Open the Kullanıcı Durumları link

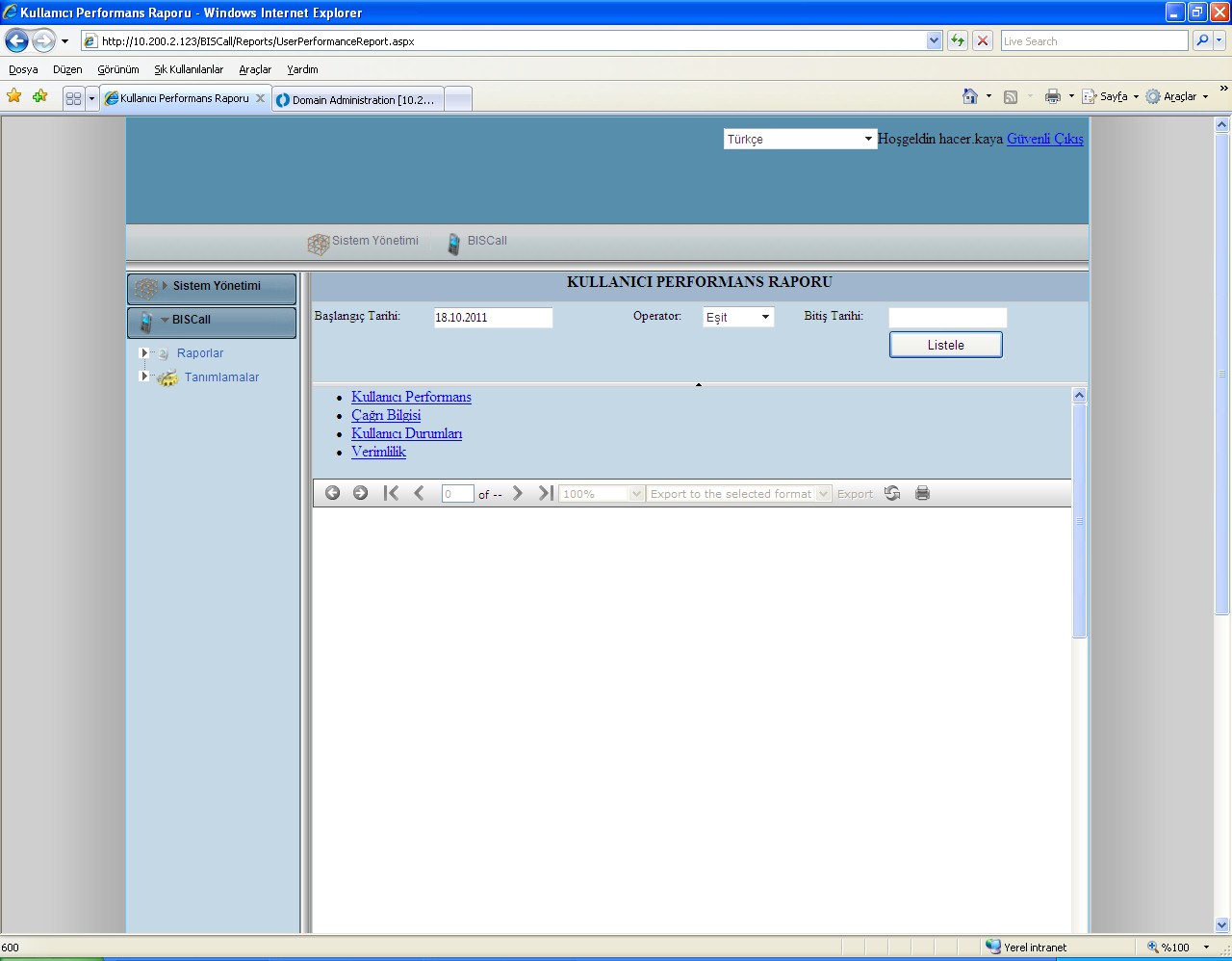[406, 433]
